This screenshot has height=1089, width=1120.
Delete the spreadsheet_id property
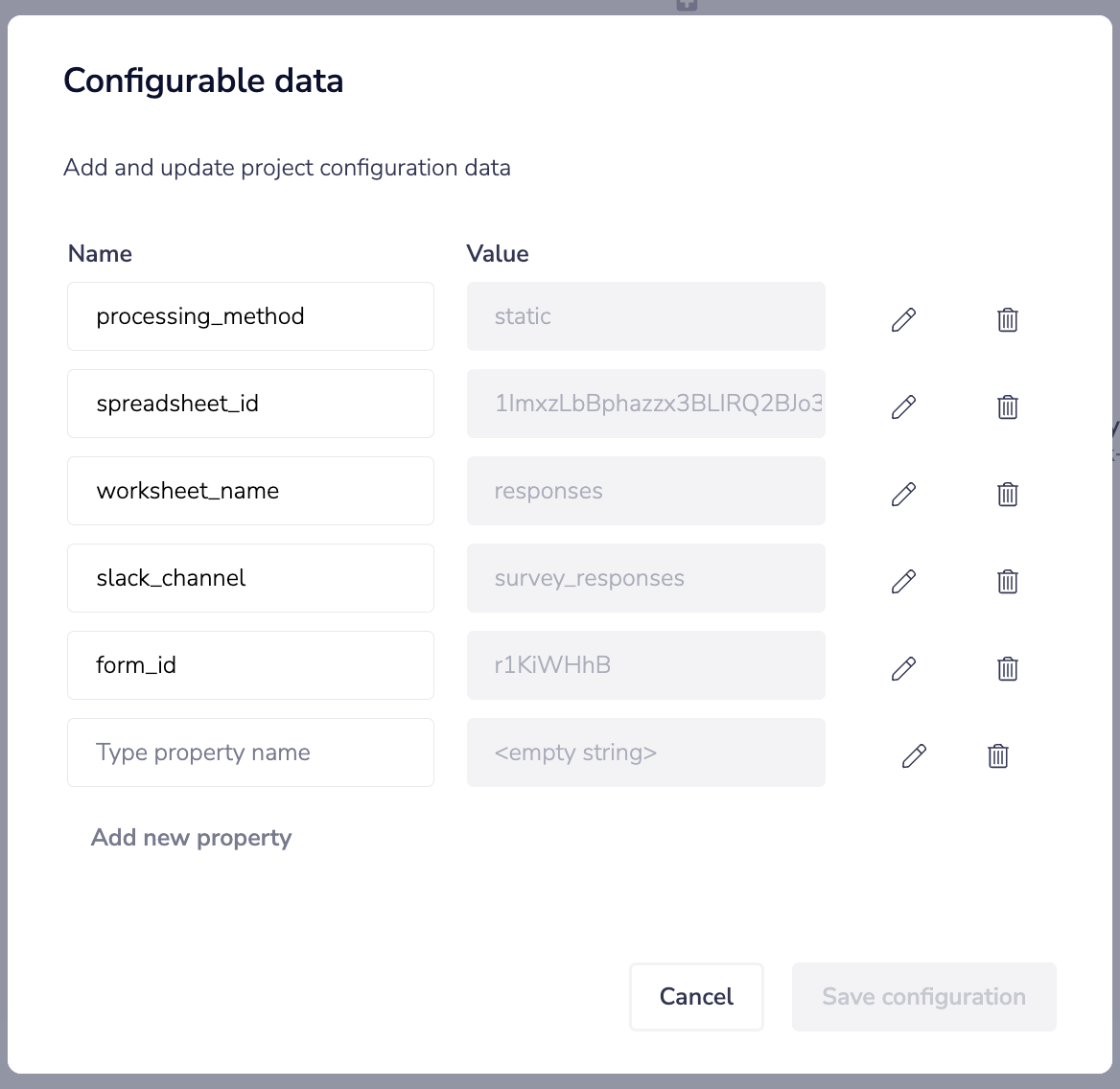[x=1007, y=406]
